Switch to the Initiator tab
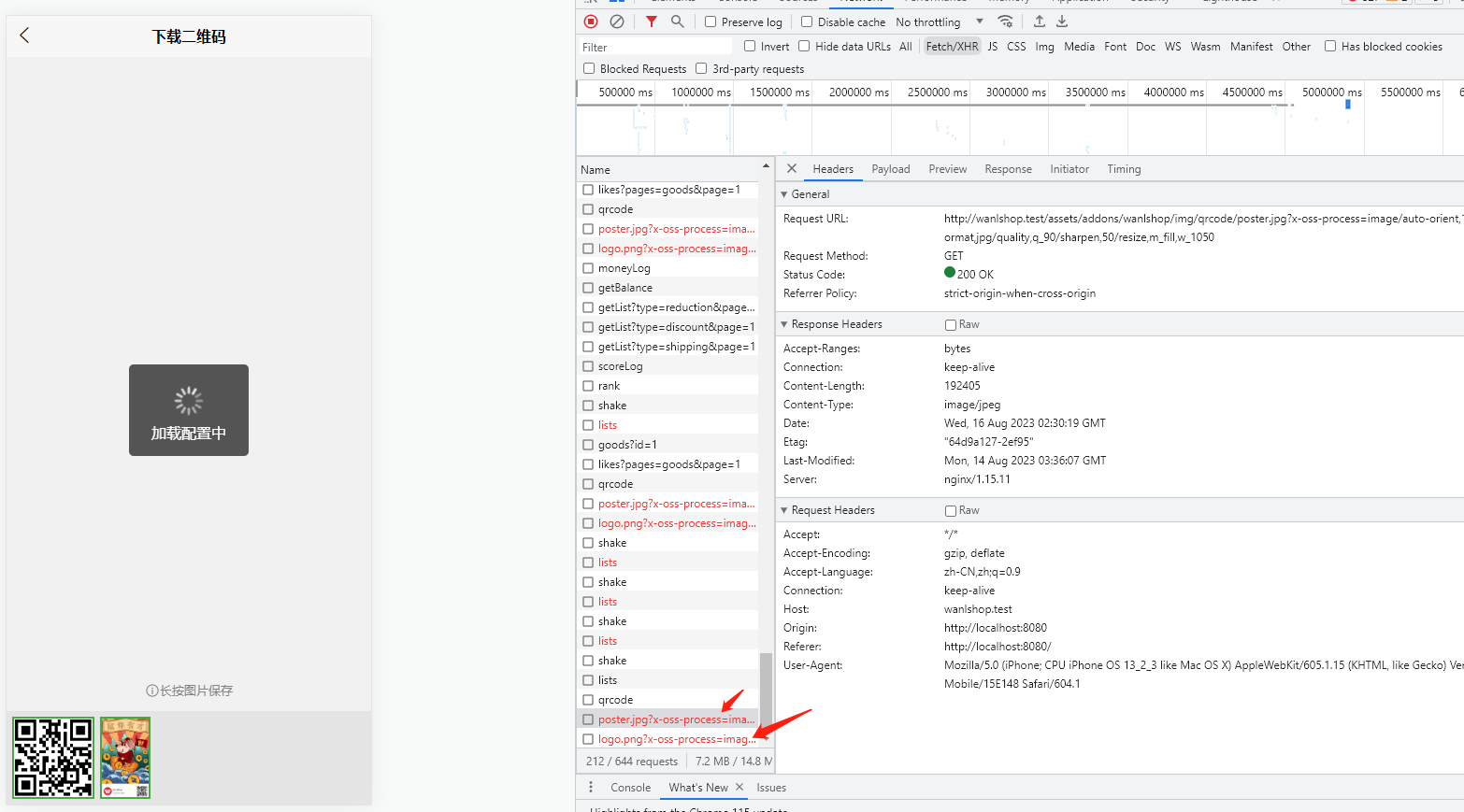This screenshot has height=812, width=1464. point(1069,169)
